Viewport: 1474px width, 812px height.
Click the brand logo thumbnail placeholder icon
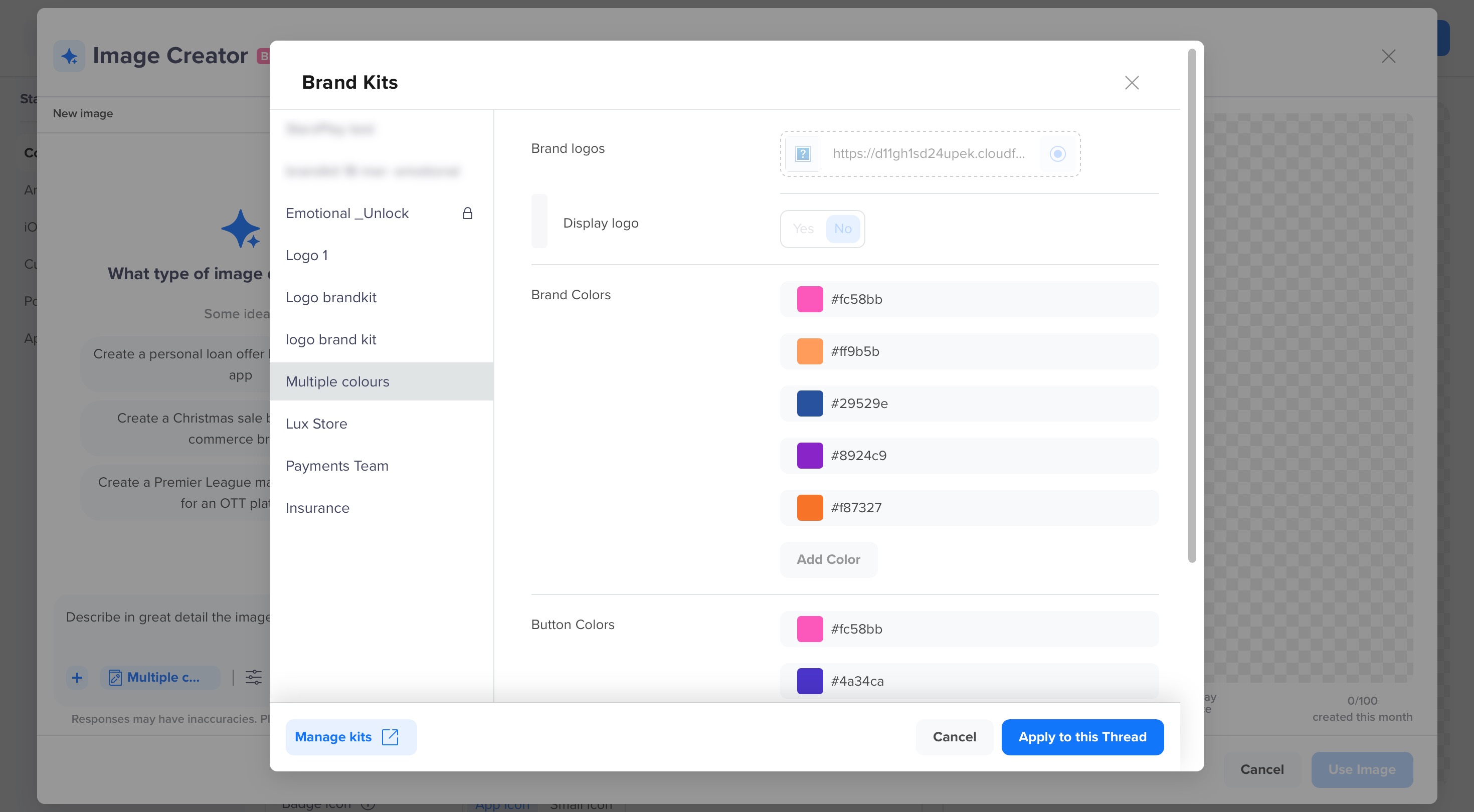pyautogui.click(x=803, y=153)
